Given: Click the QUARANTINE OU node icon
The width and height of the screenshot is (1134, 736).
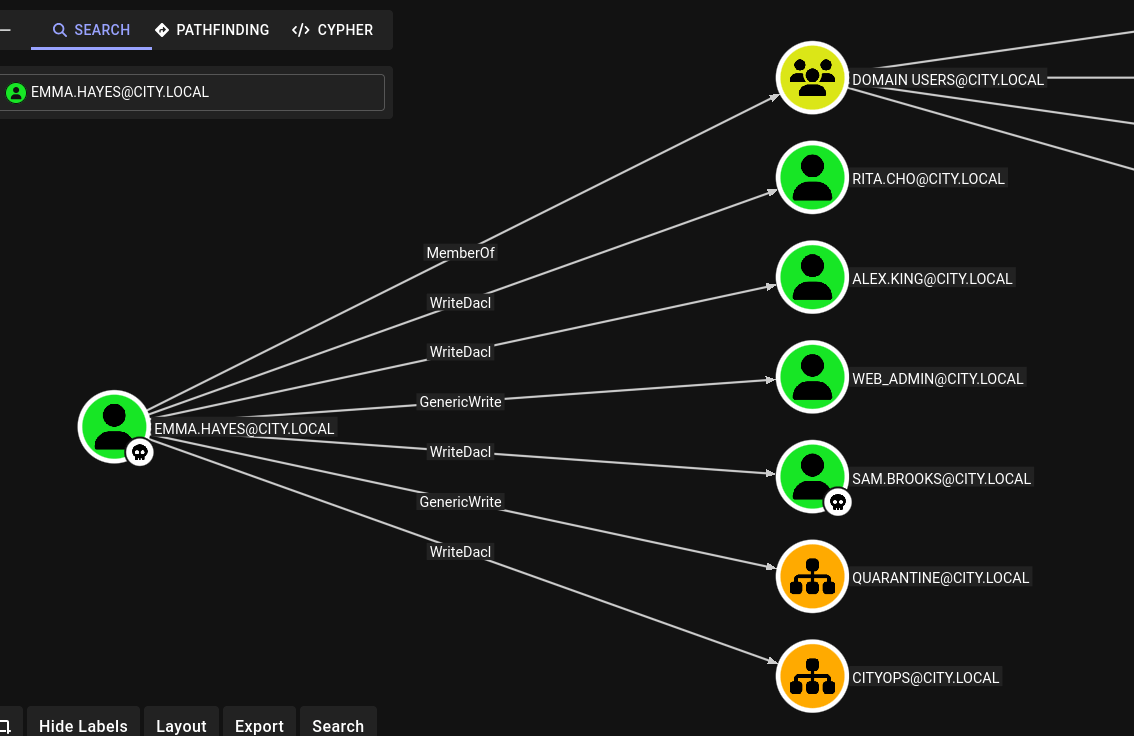Looking at the screenshot, I should click(812, 576).
